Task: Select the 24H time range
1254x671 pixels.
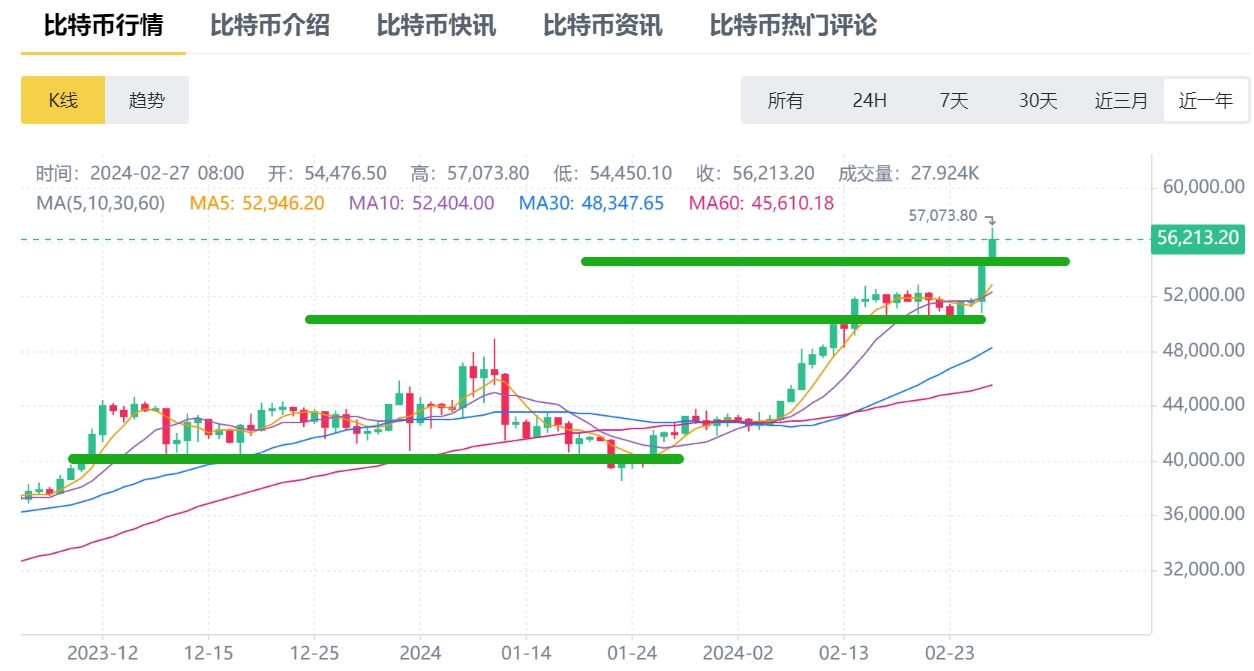Action: pyautogui.click(x=869, y=100)
